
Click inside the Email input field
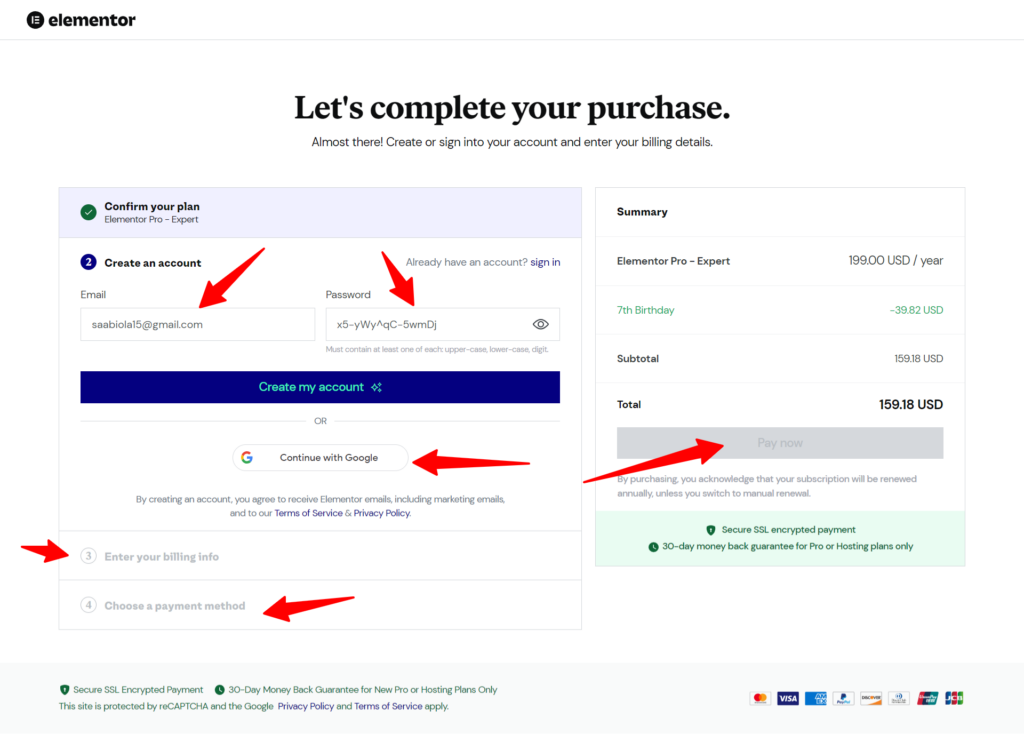(x=197, y=324)
